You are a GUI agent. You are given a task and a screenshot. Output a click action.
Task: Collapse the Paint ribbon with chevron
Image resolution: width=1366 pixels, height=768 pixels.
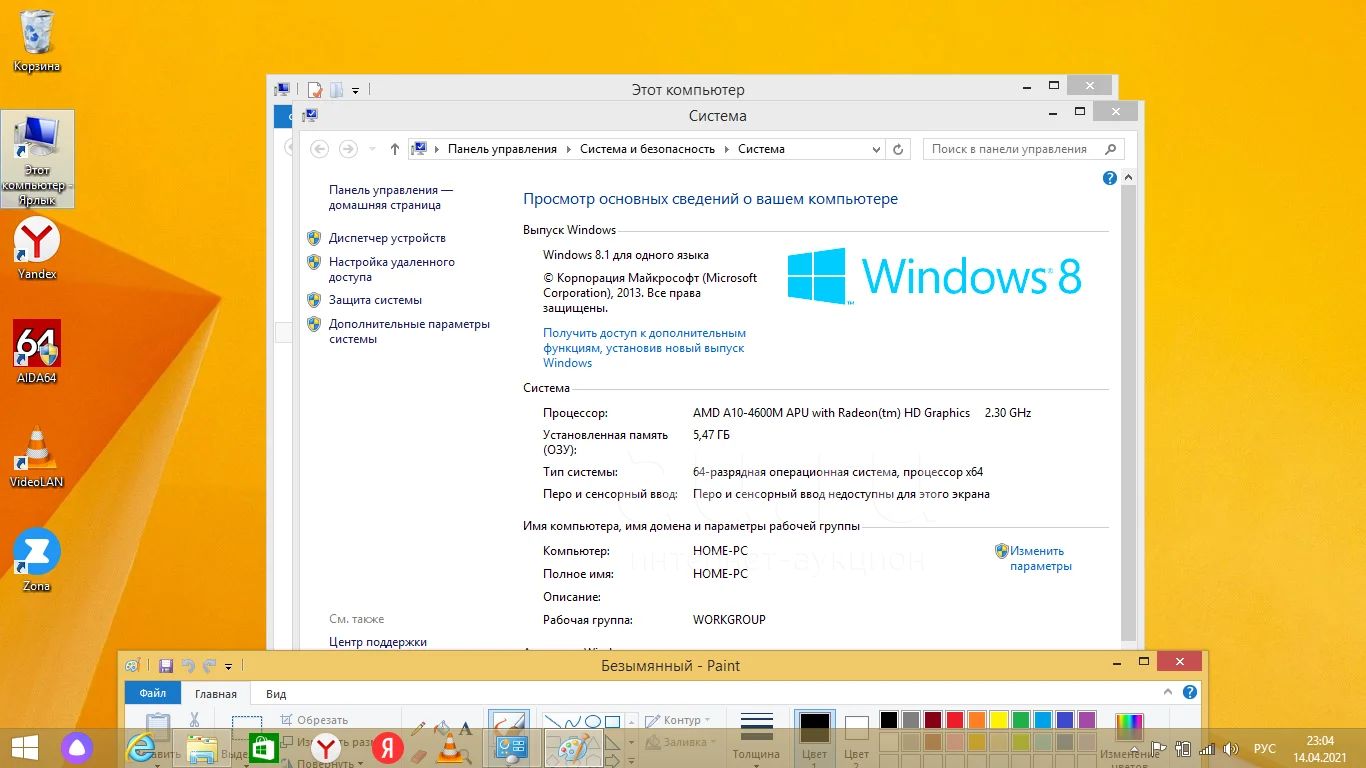[x=1166, y=692]
